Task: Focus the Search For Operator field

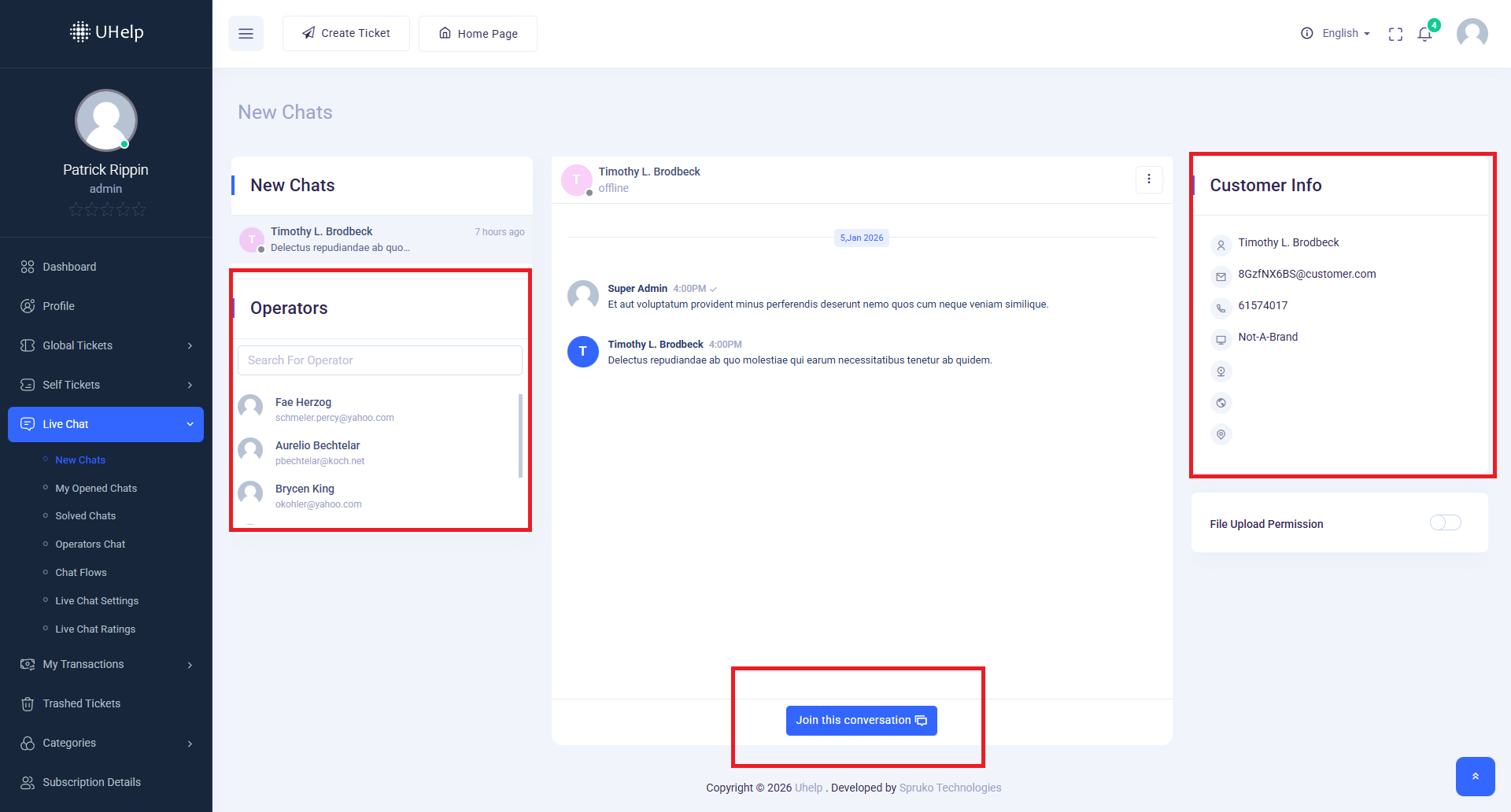Action: click(x=379, y=360)
